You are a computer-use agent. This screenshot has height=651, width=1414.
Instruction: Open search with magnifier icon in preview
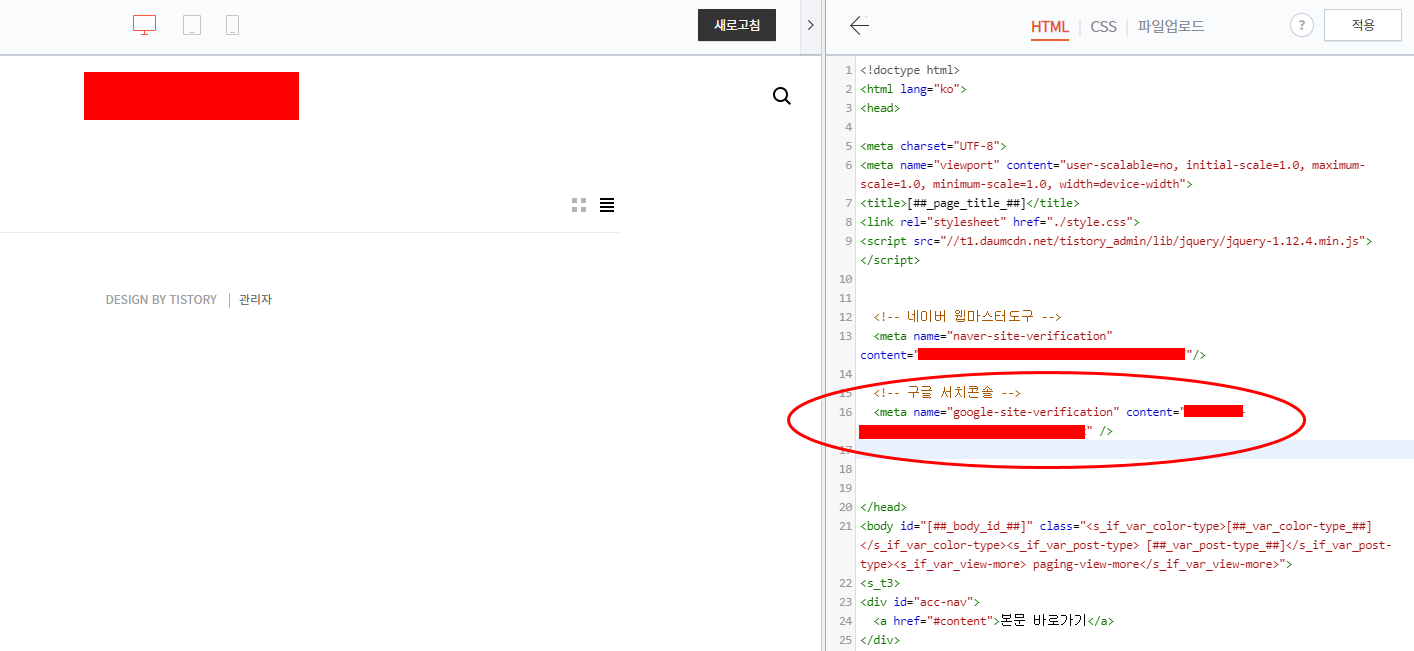click(782, 96)
